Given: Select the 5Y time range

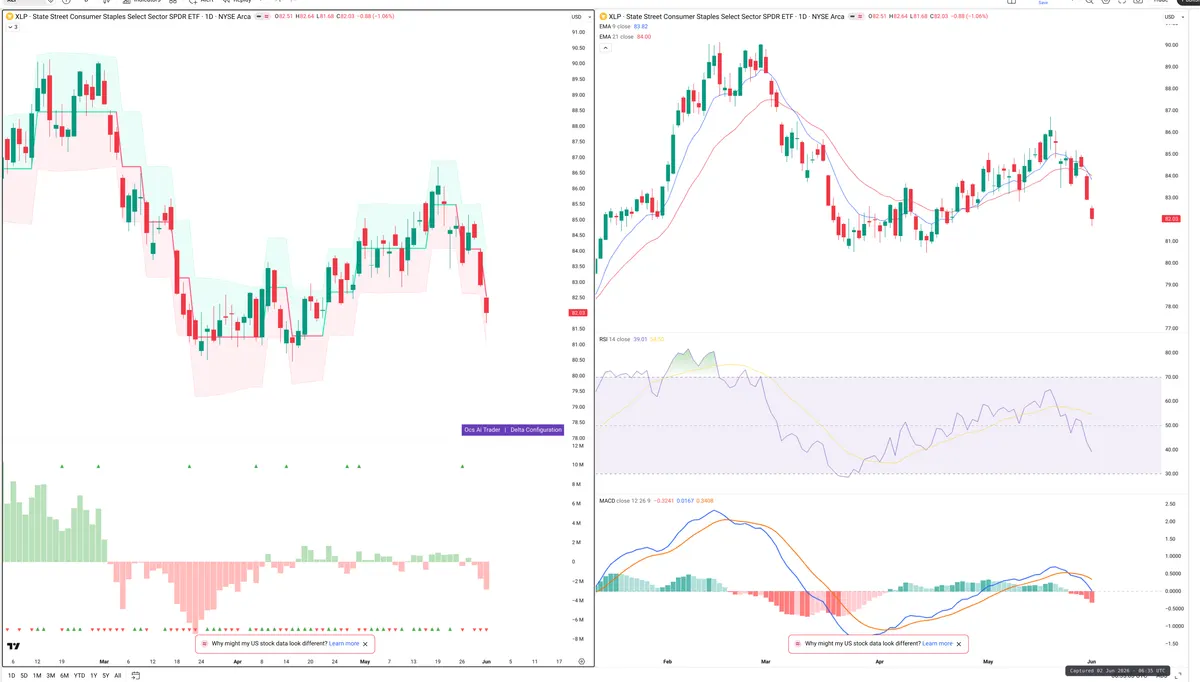Looking at the screenshot, I should tap(105, 676).
